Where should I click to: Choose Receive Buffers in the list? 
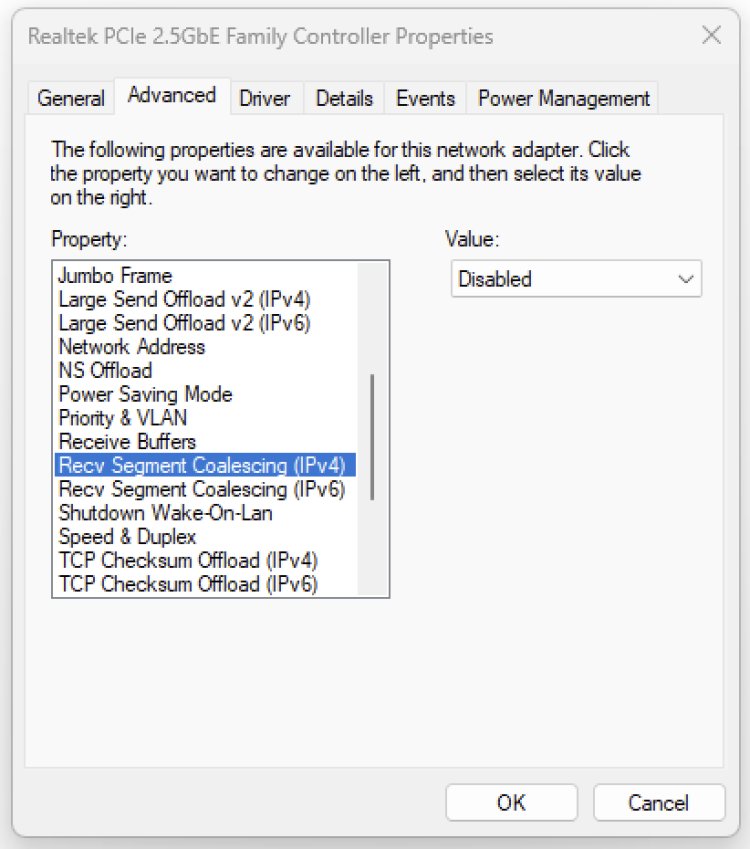tap(127, 442)
